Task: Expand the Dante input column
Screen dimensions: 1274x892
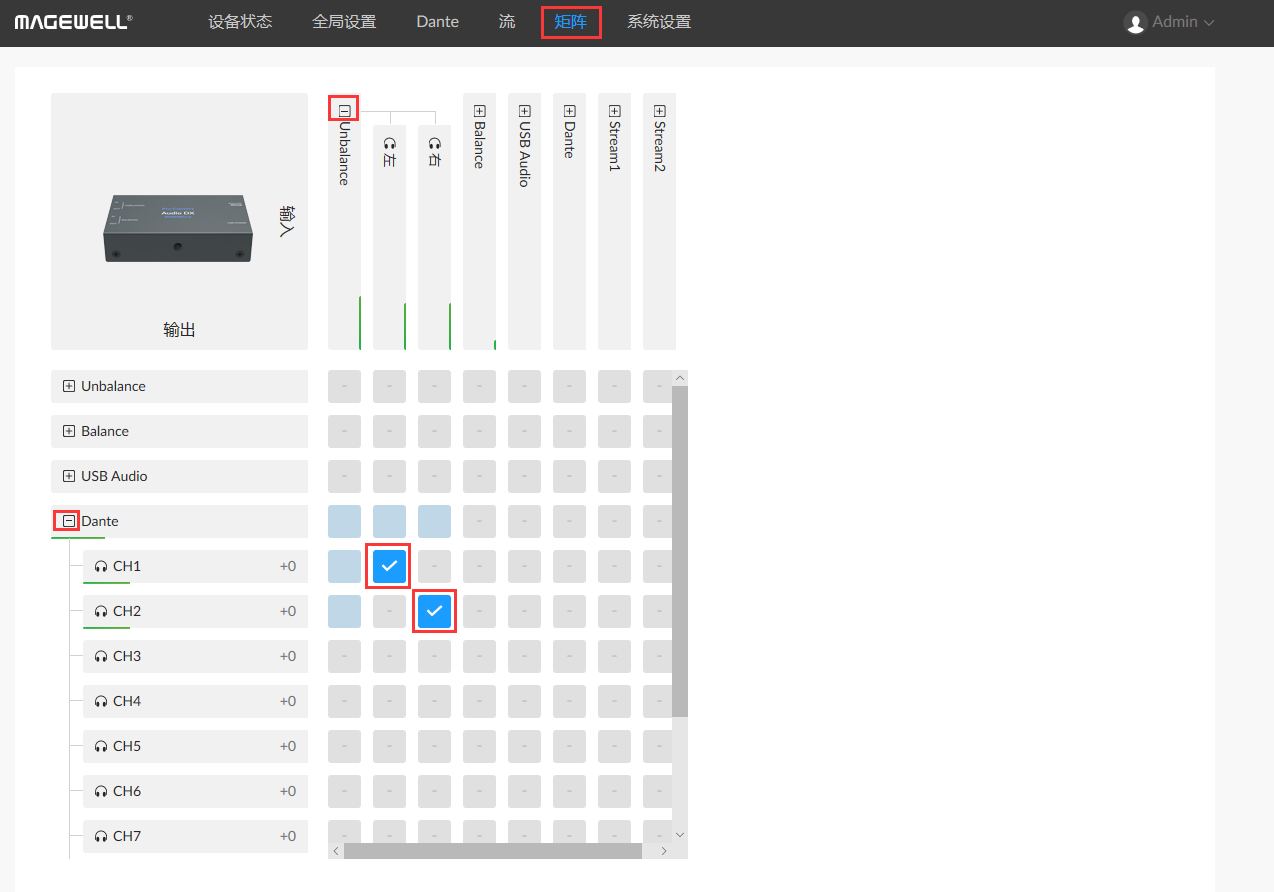Action: pos(569,111)
